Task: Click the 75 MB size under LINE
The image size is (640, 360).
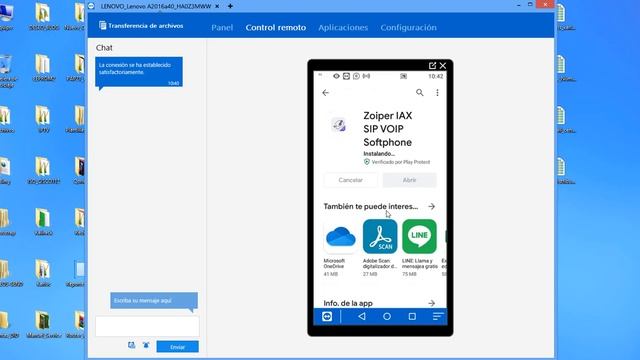Action: 409,274
